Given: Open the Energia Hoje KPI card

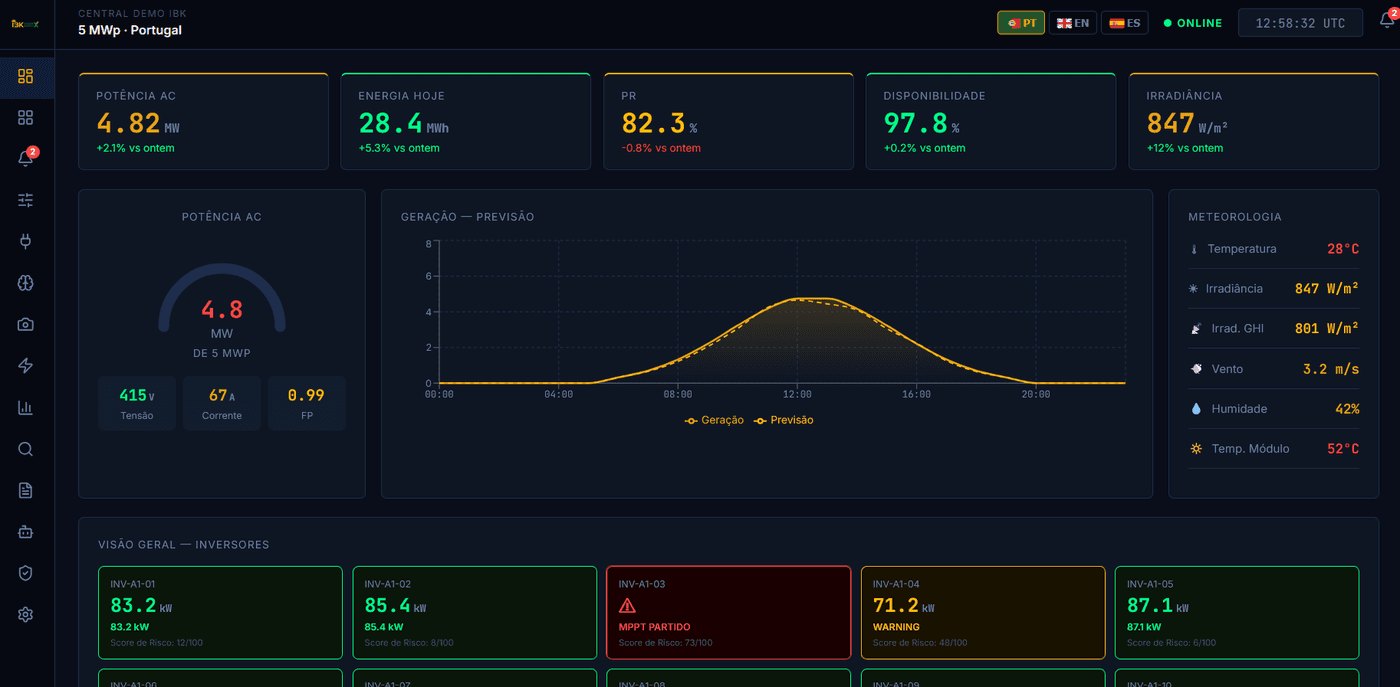Looking at the screenshot, I should [x=465, y=121].
